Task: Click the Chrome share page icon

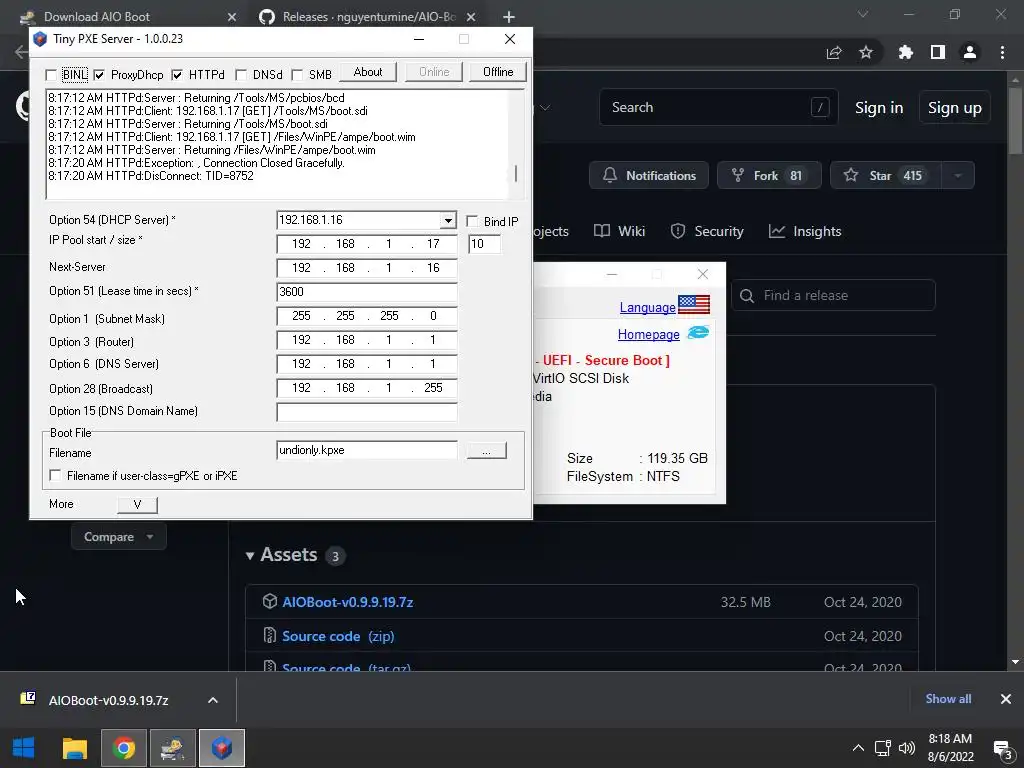Action: (x=834, y=52)
